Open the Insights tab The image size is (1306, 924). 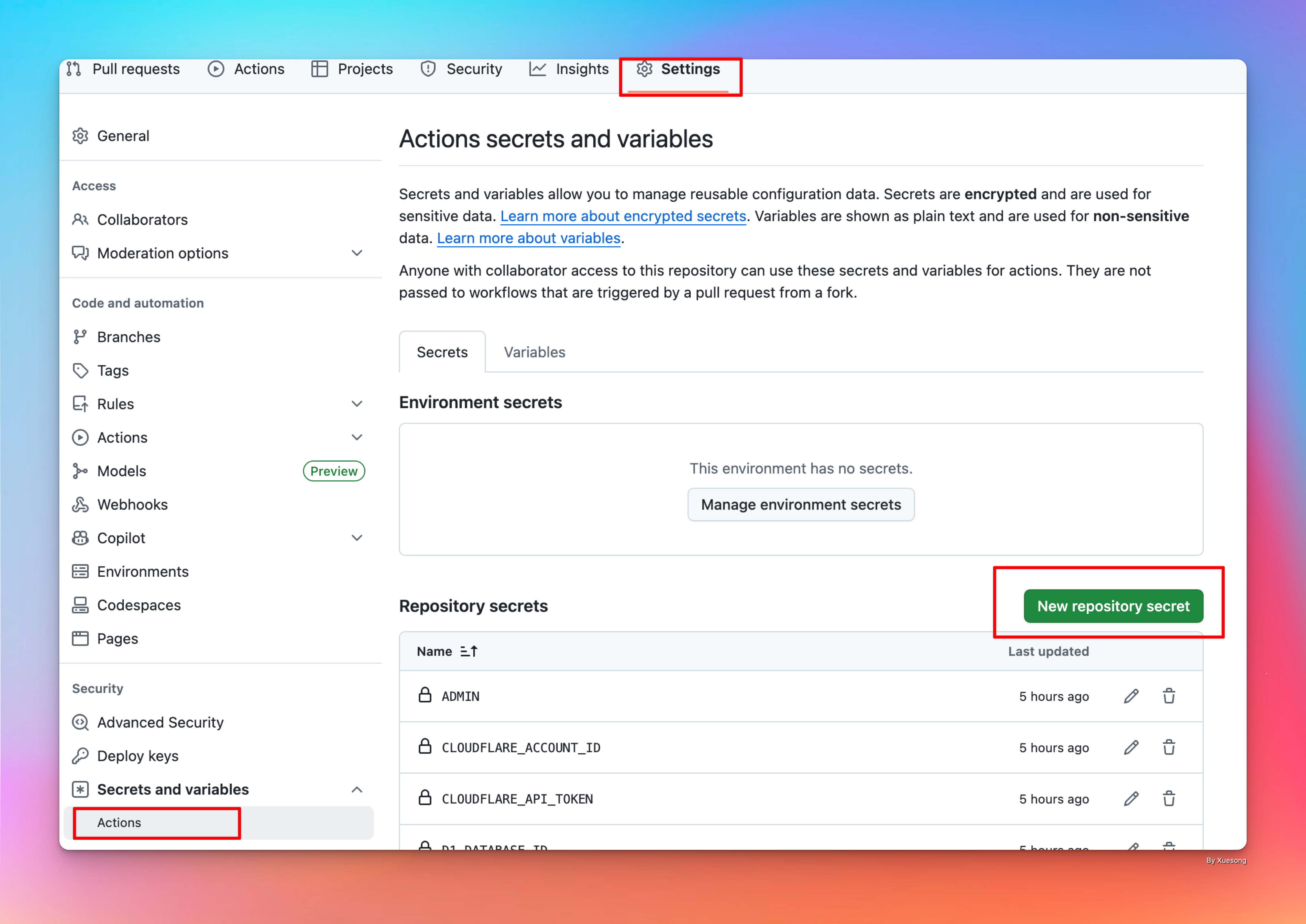[x=569, y=69]
